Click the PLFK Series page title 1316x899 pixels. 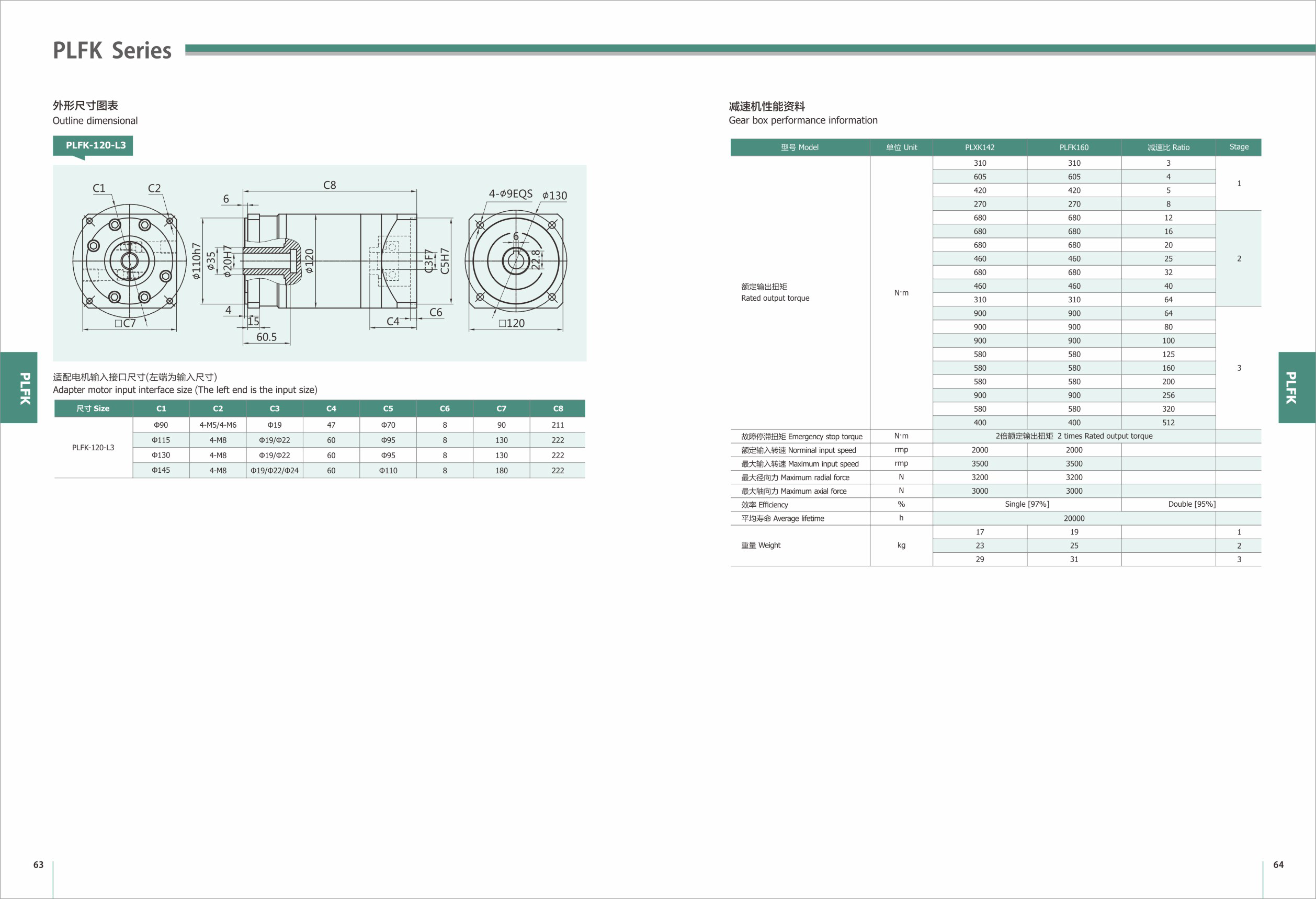click(x=112, y=50)
